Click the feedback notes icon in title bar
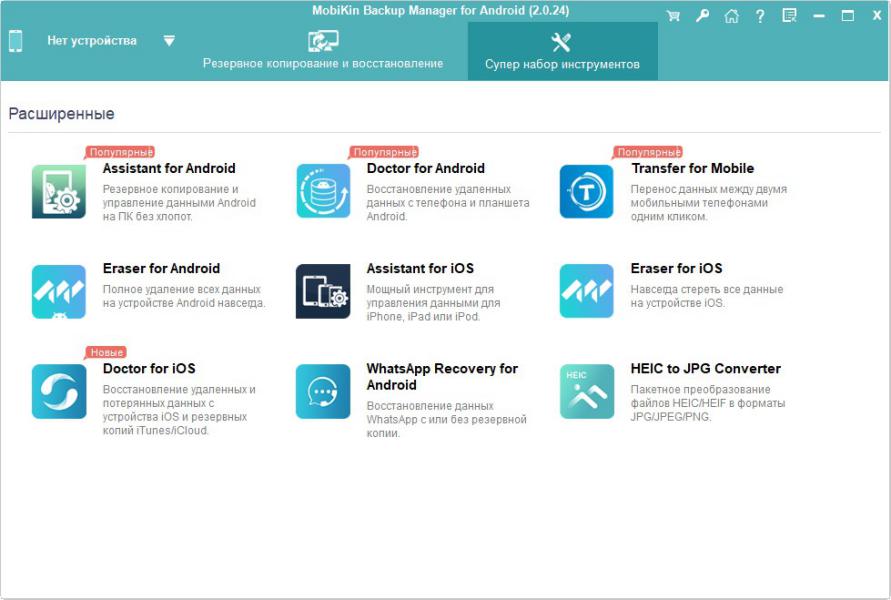Screen dimensions: 891x600 (789, 16)
